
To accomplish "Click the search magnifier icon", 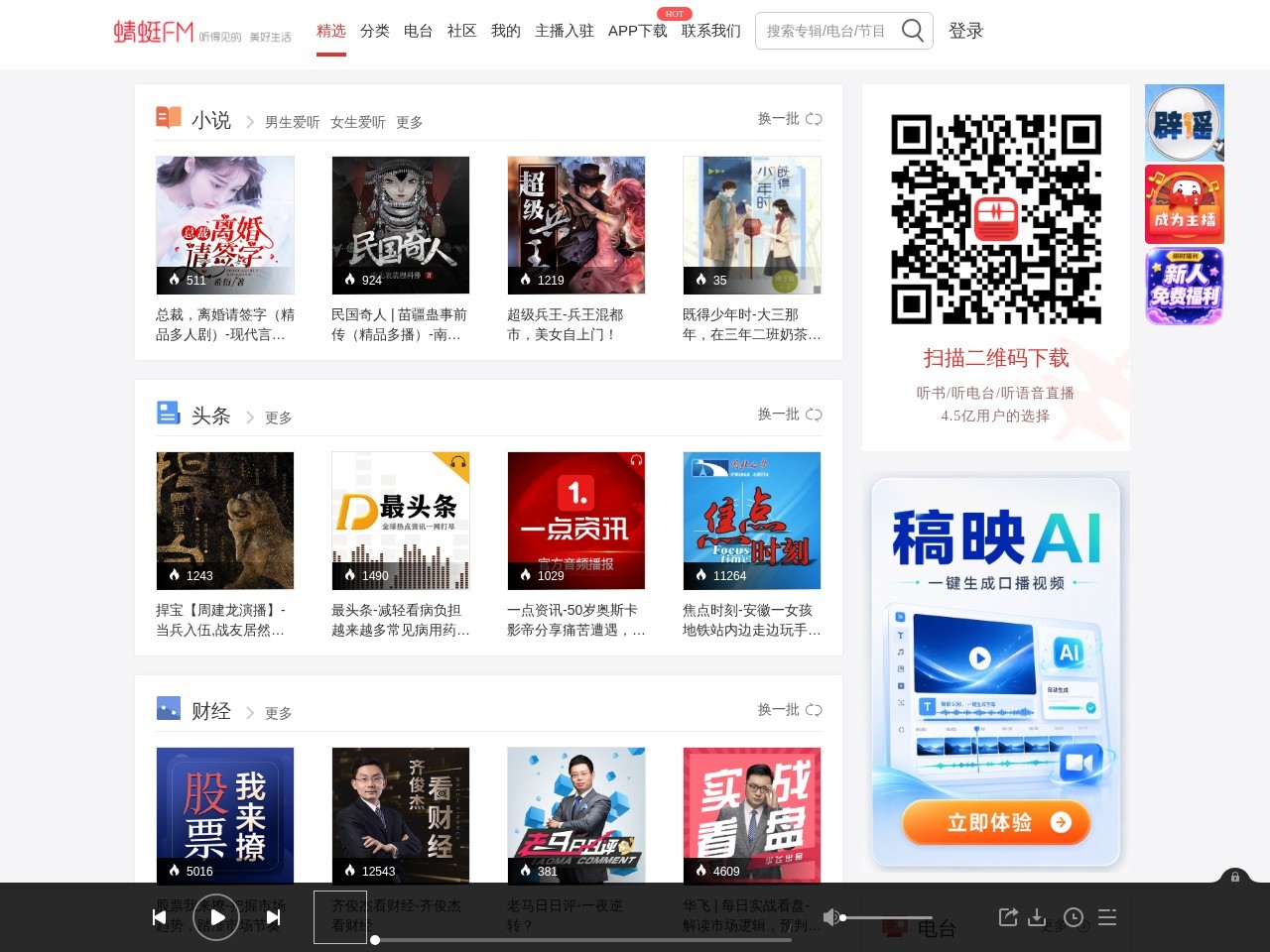I will point(912,31).
